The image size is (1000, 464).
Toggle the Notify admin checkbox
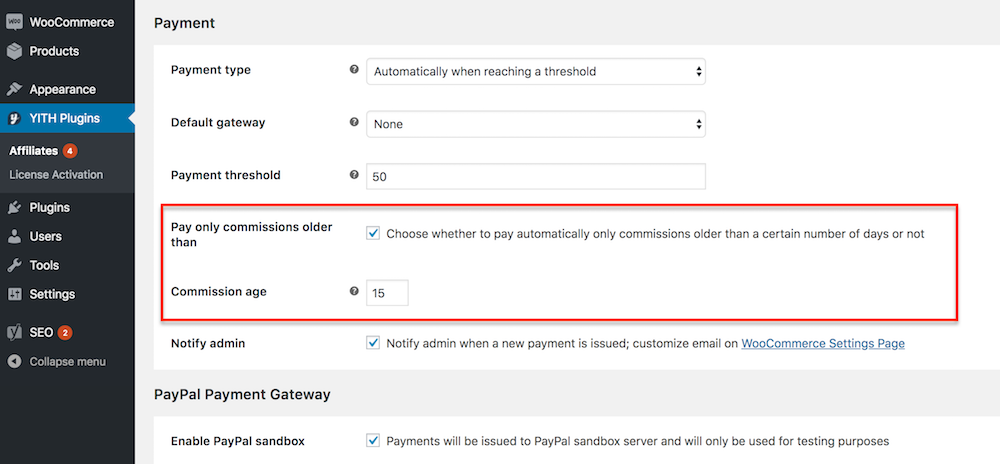pos(373,343)
